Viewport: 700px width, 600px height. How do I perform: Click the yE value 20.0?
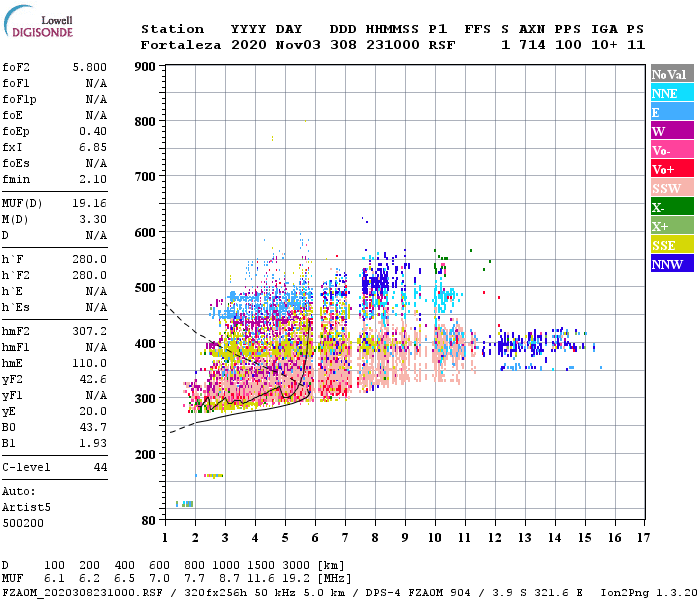93,412
